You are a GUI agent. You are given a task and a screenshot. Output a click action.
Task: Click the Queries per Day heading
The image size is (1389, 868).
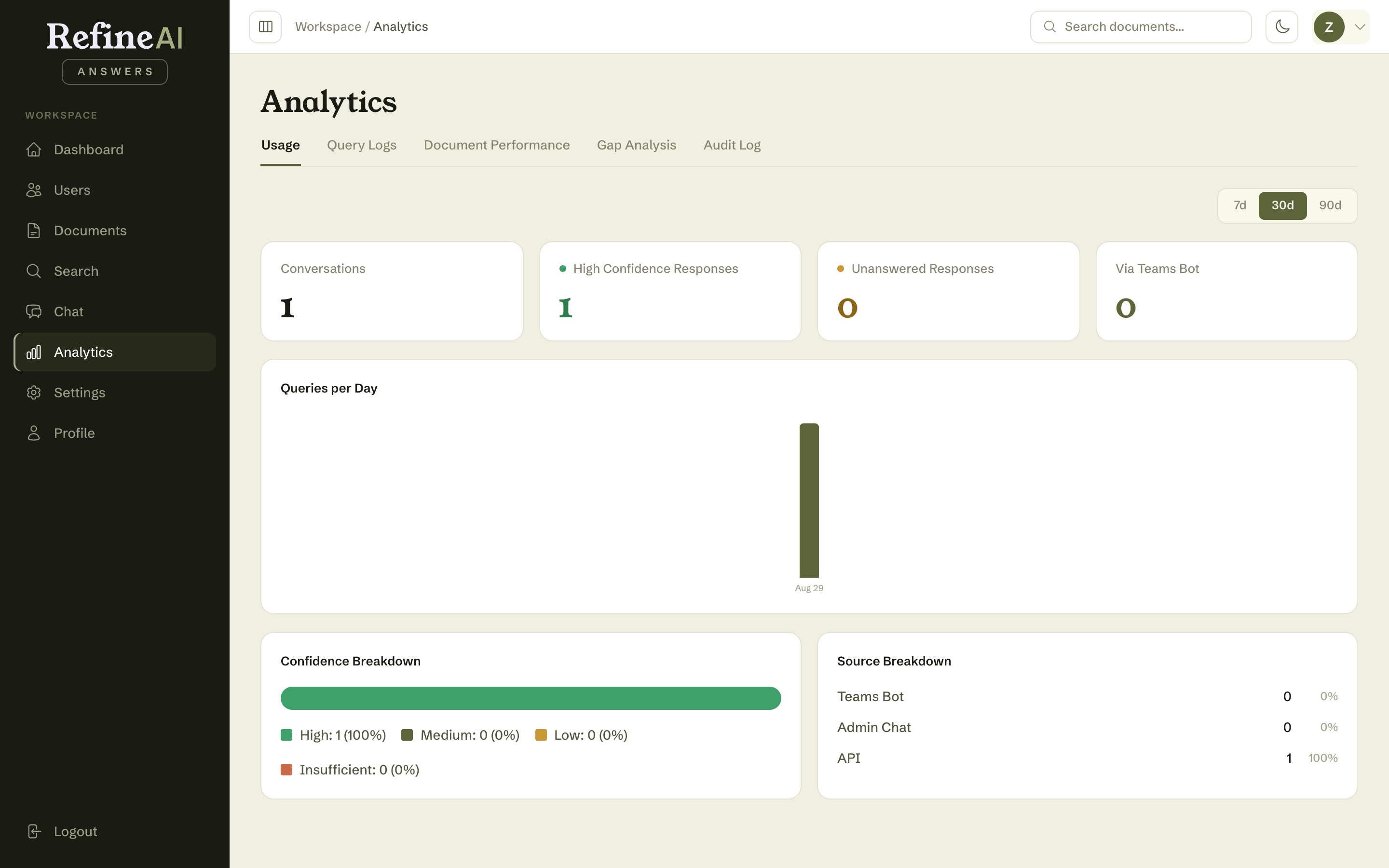[x=329, y=389]
